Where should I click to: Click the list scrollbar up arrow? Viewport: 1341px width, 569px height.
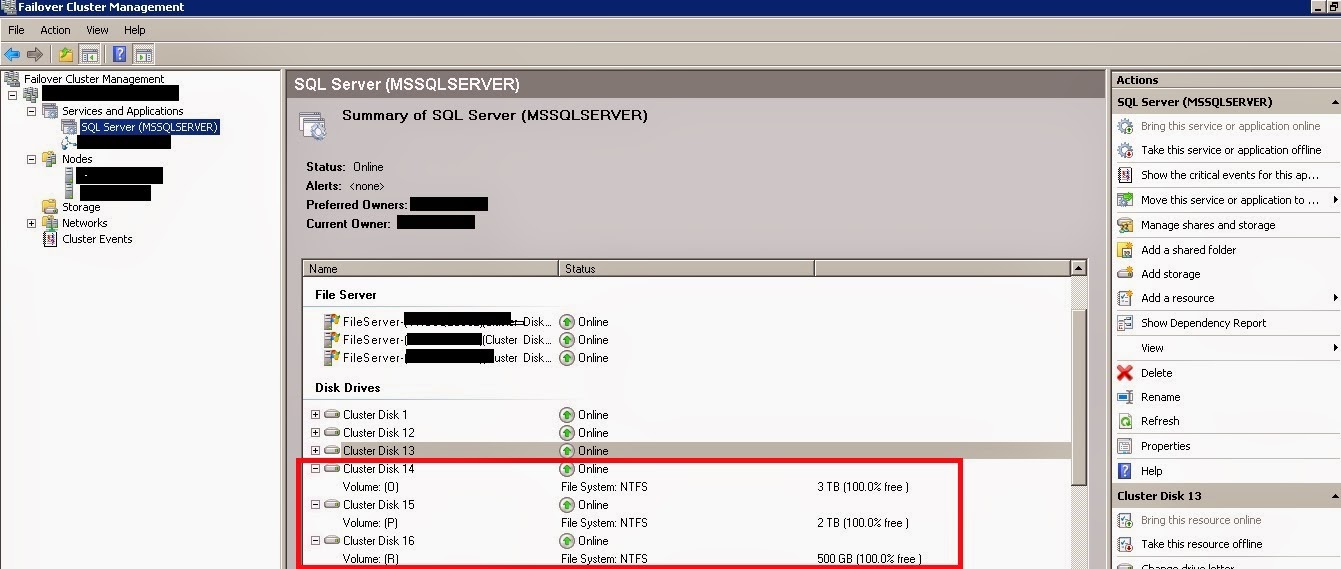click(x=1078, y=268)
